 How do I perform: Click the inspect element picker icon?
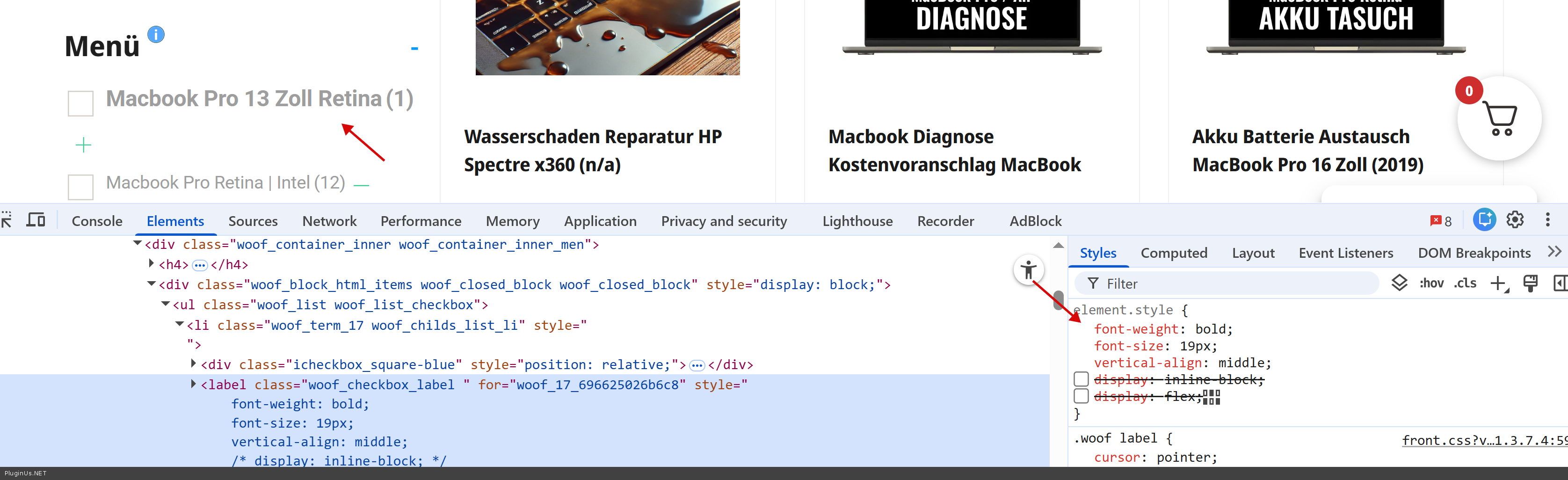(x=6, y=220)
